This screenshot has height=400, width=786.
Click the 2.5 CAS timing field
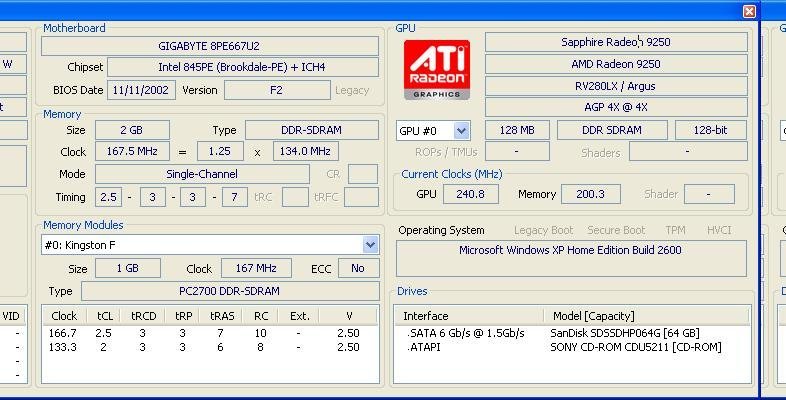click(x=108, y=197)
